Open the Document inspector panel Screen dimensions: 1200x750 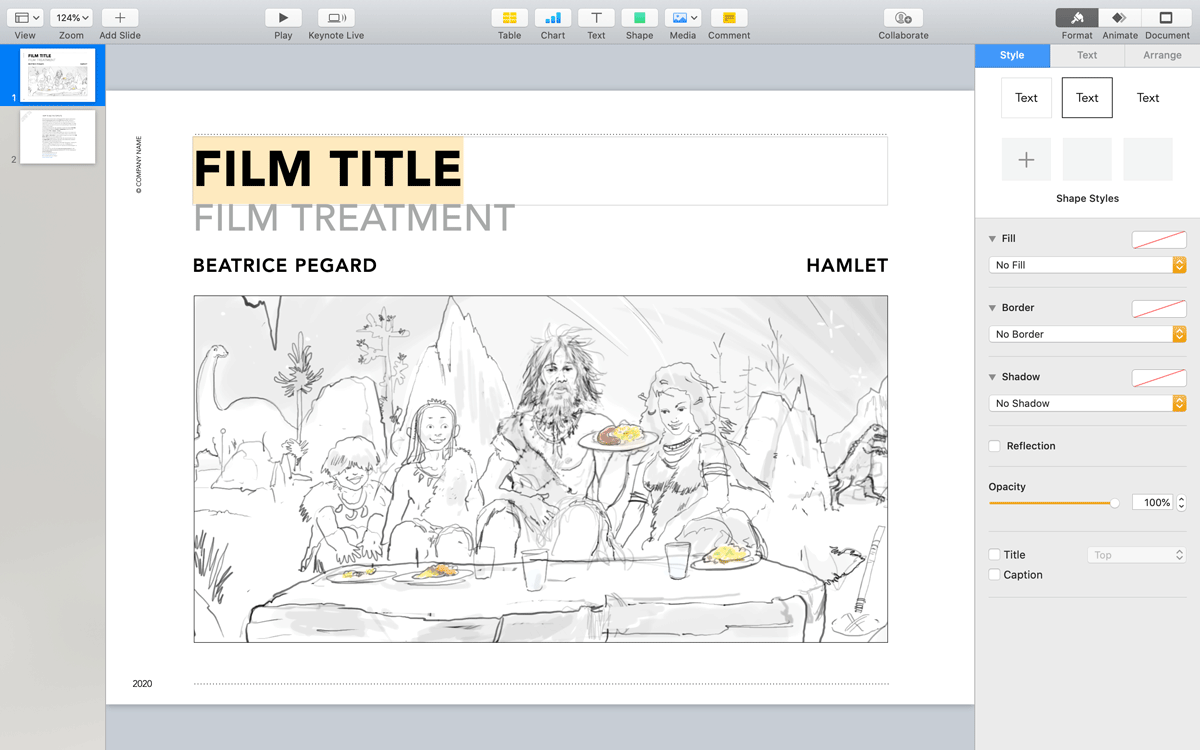point(1167,18)
